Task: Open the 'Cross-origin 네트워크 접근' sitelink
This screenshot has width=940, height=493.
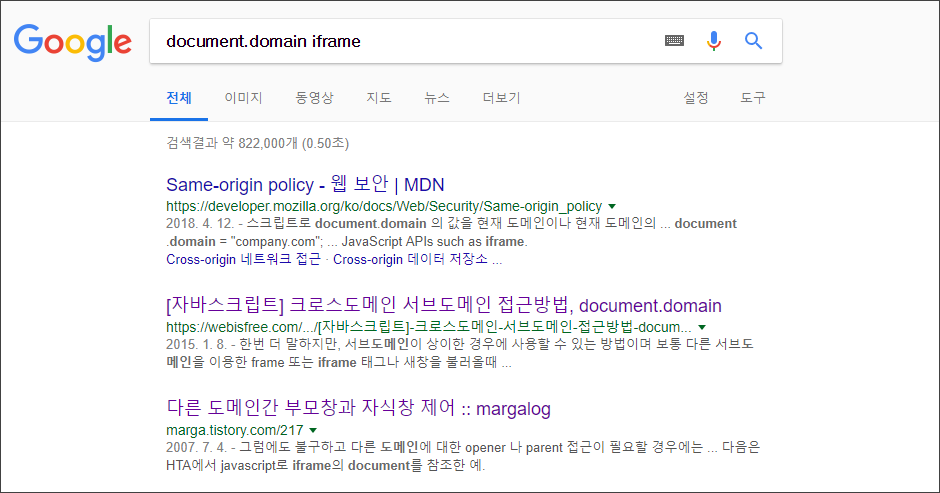Action: 243,260
